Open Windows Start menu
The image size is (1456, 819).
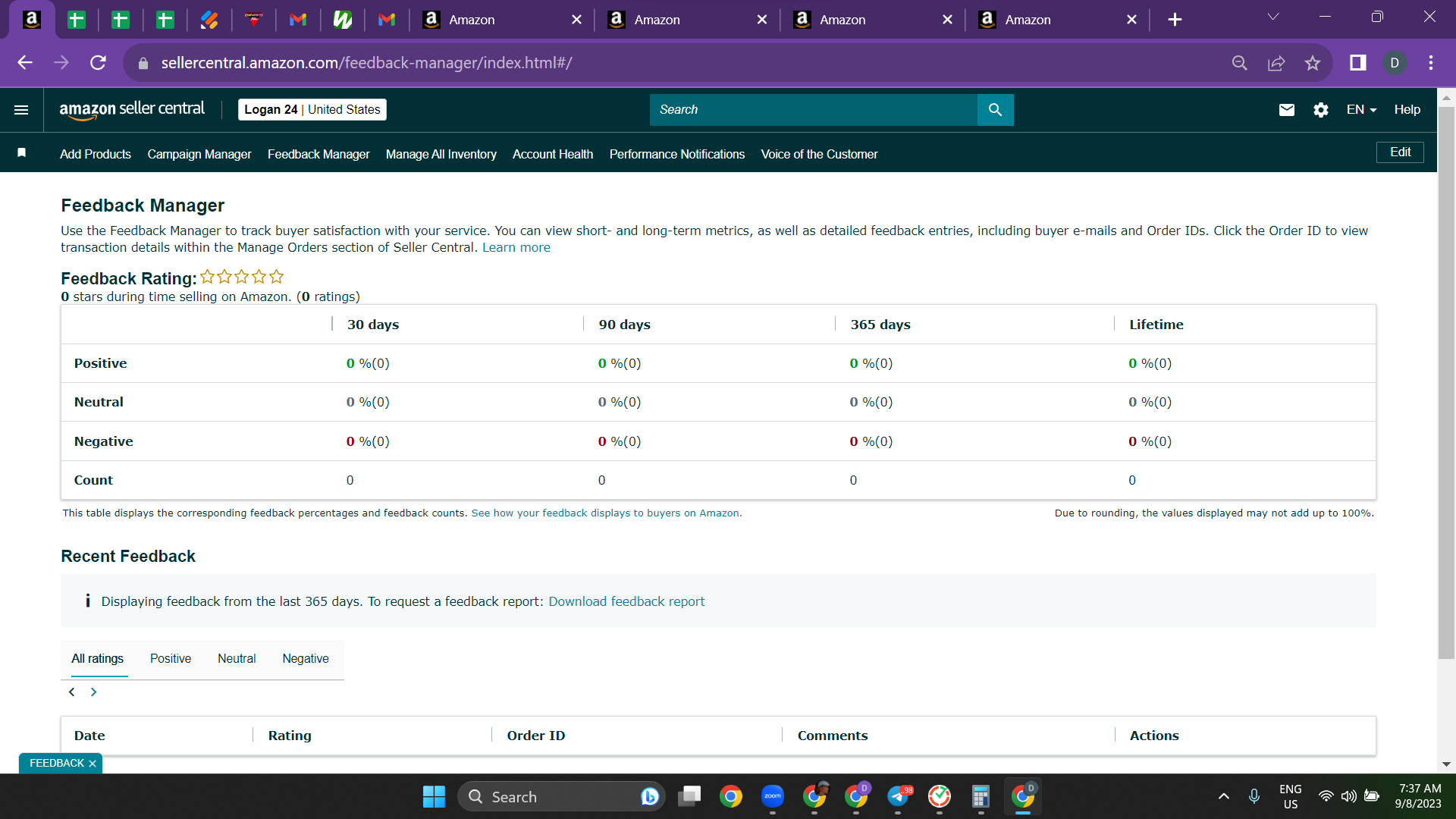(434, 796)
